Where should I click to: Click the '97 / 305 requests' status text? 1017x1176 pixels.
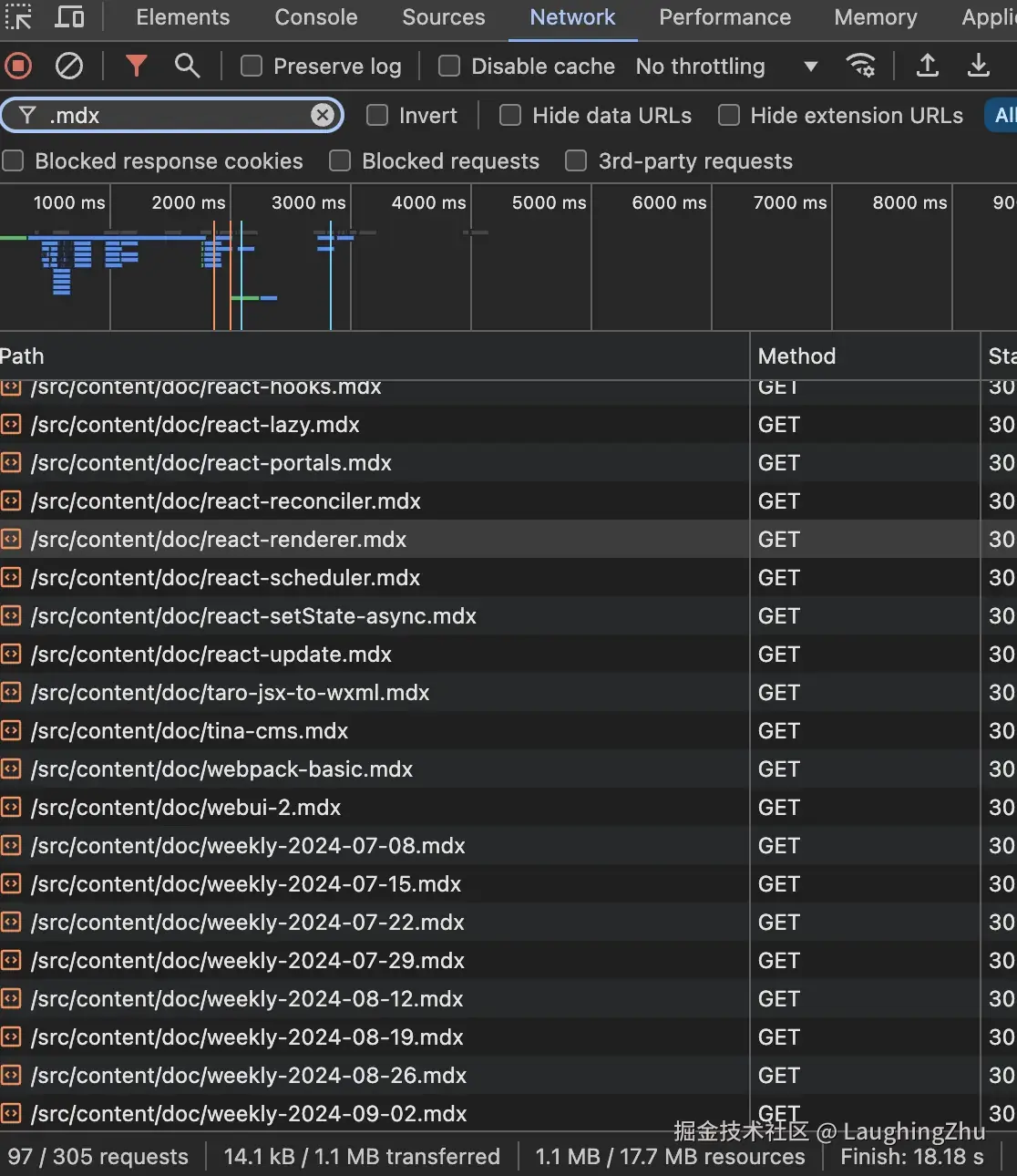pyautogui.click(x=98, y=1156)
